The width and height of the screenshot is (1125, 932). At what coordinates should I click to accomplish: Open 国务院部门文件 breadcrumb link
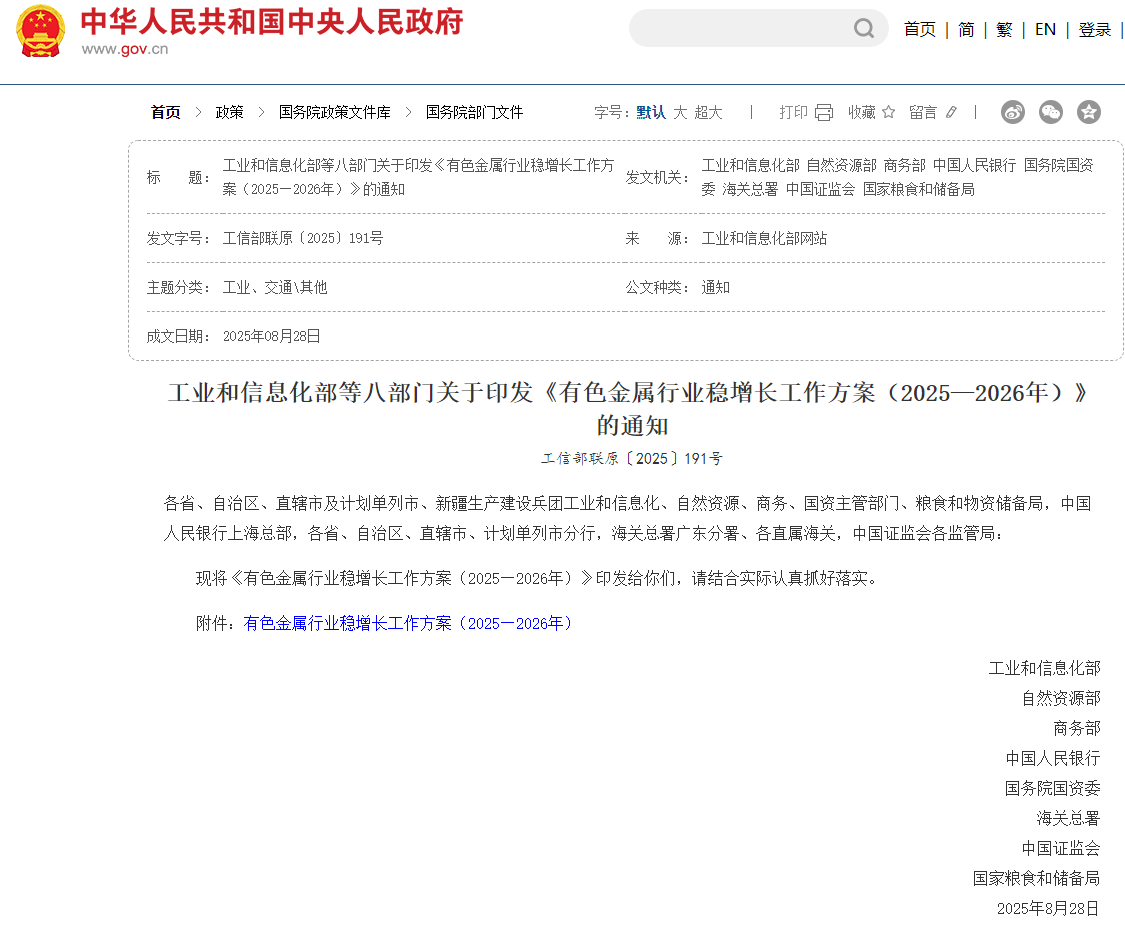click(x=474, y=112)
